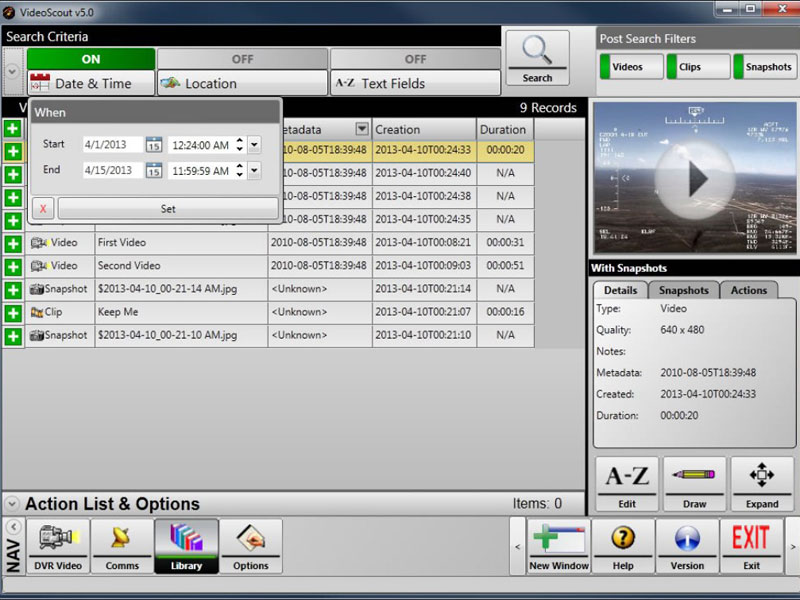Click the Date & Time calendar icon

pos(40,83)
